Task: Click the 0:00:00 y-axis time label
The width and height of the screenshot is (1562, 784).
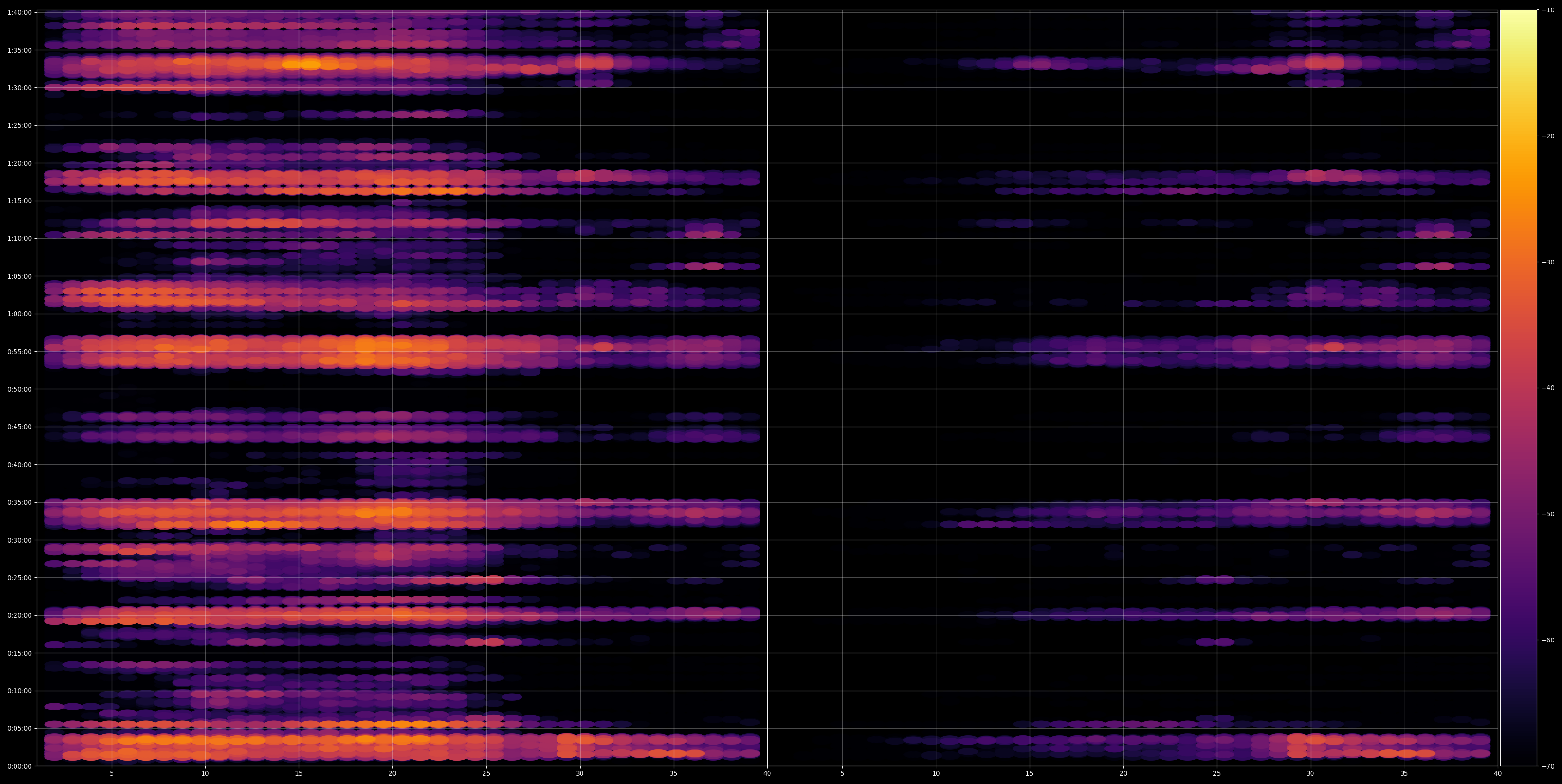Action: 19,766
